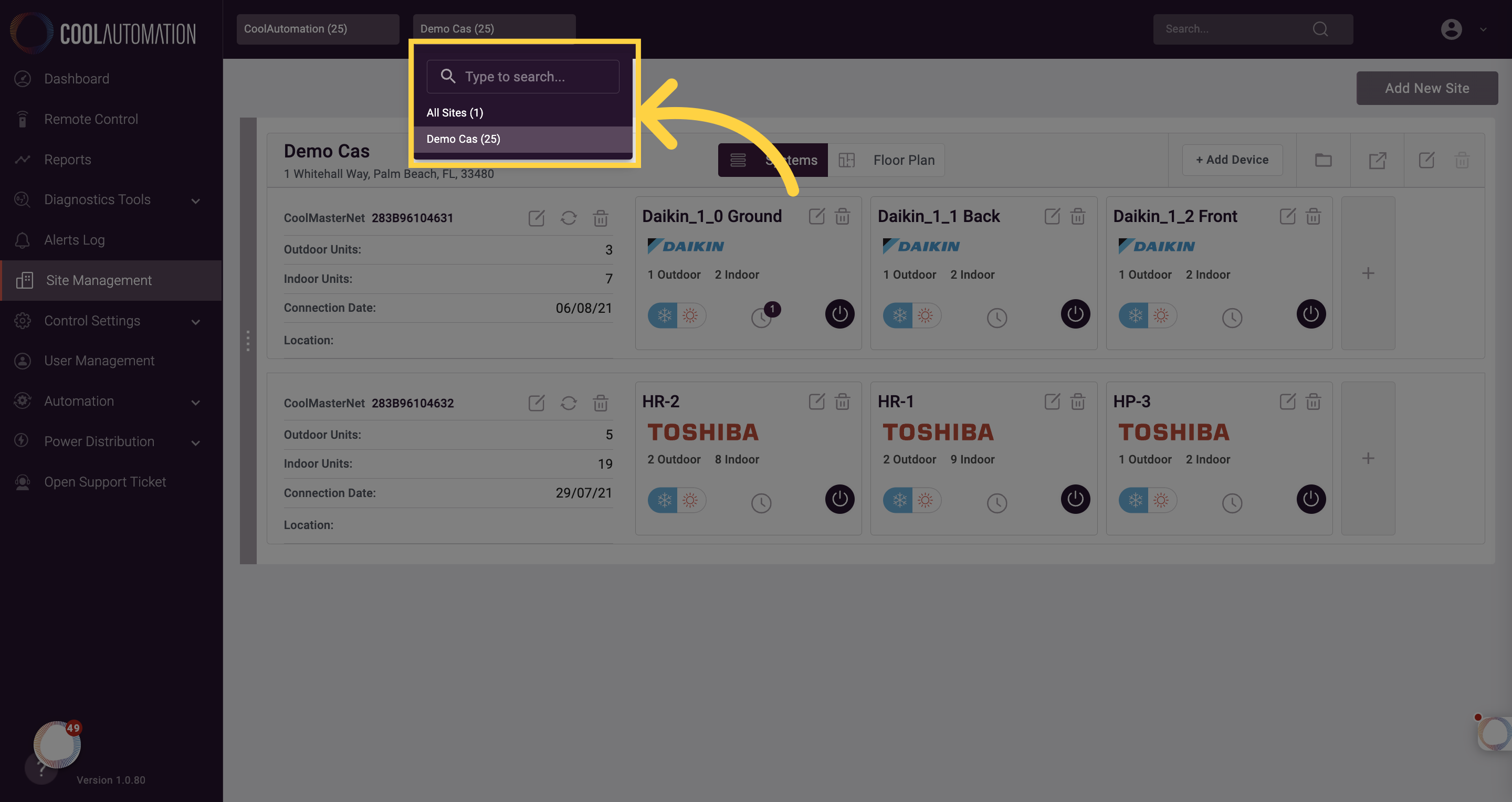Edit the HP-3 system
This screenshot has width=1512, height=802.
point(1287,402)
